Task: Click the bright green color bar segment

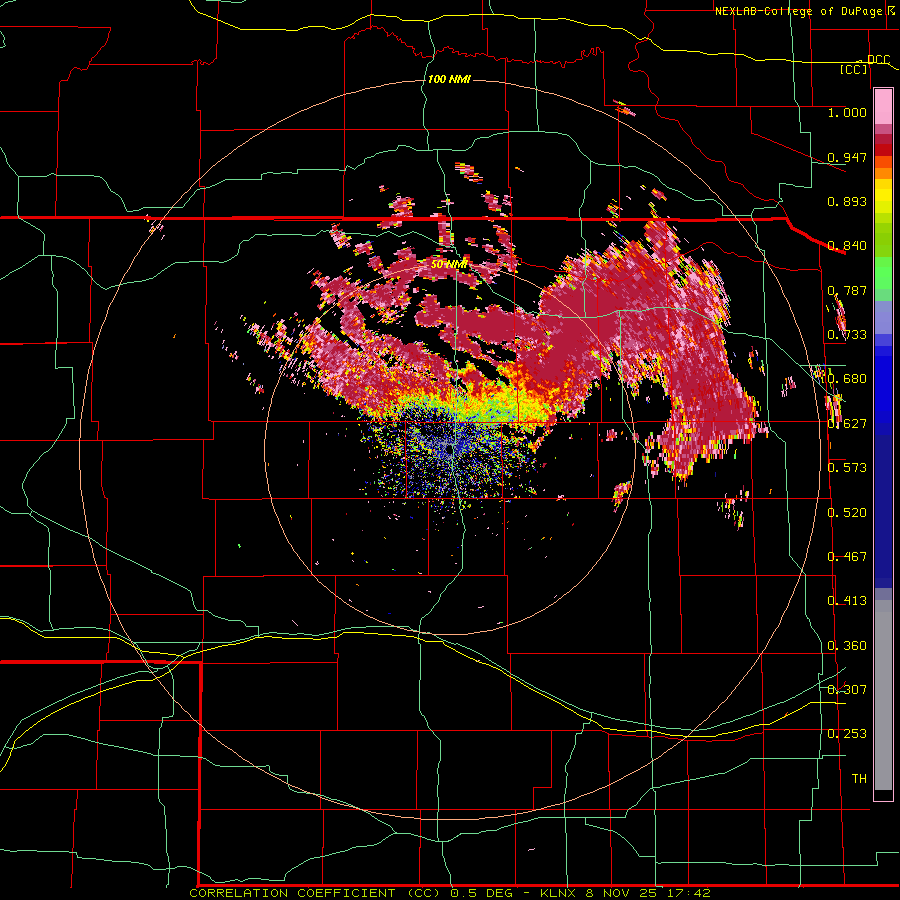Action: (883, 273)
